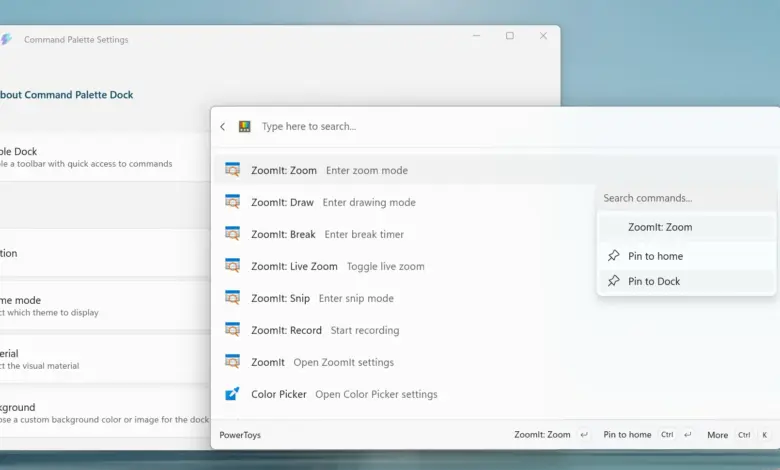The image size is (780, 470).
Task: Click the Command Palette Settings lightning logo
Action: pos(6,39)
